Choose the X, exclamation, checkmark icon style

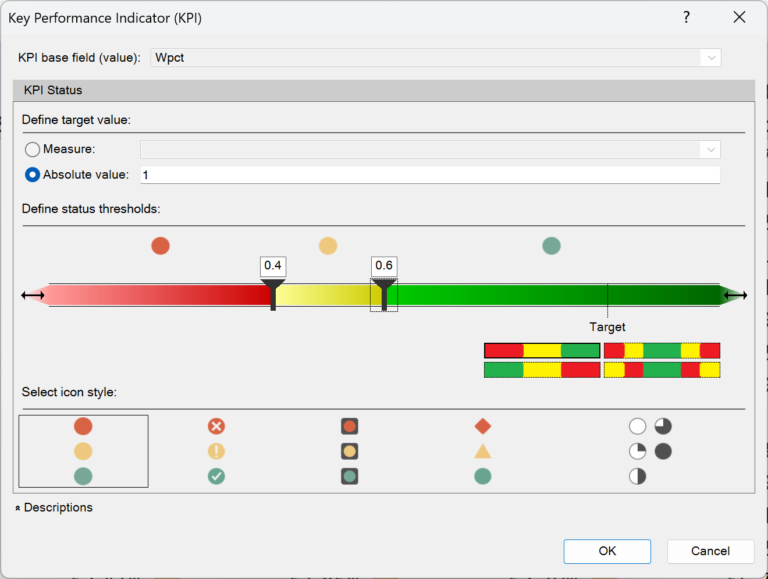pyautogui.click(x=216, y=451)
